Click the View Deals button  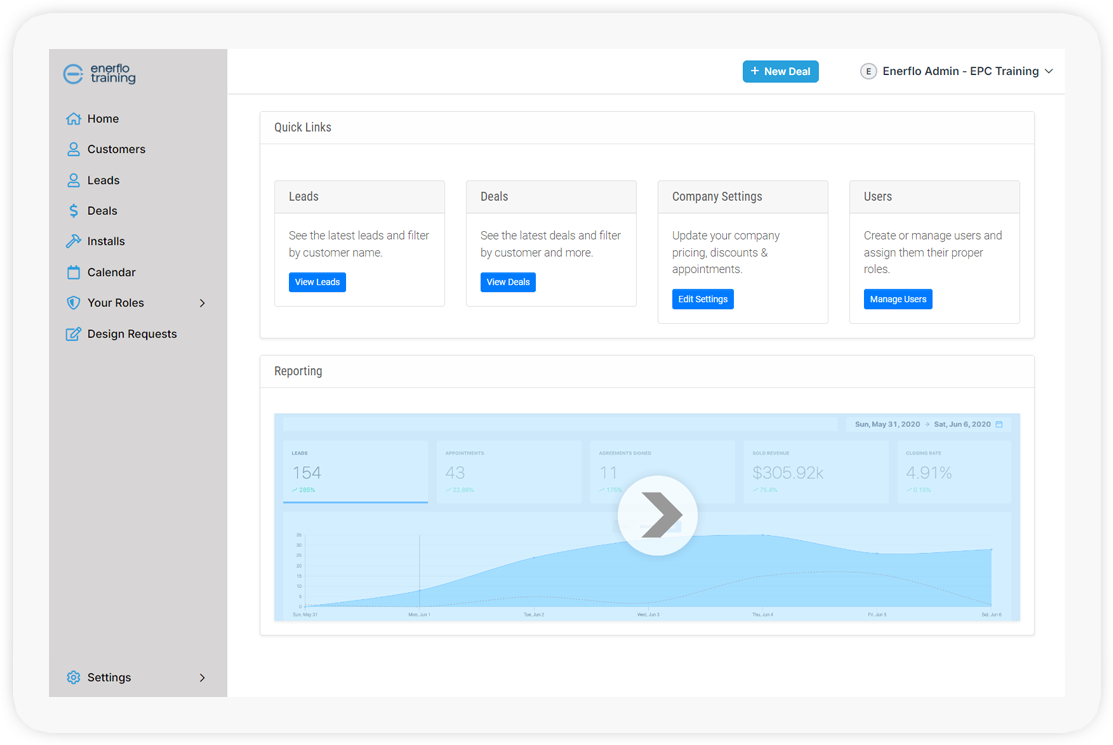click(508, 282)
